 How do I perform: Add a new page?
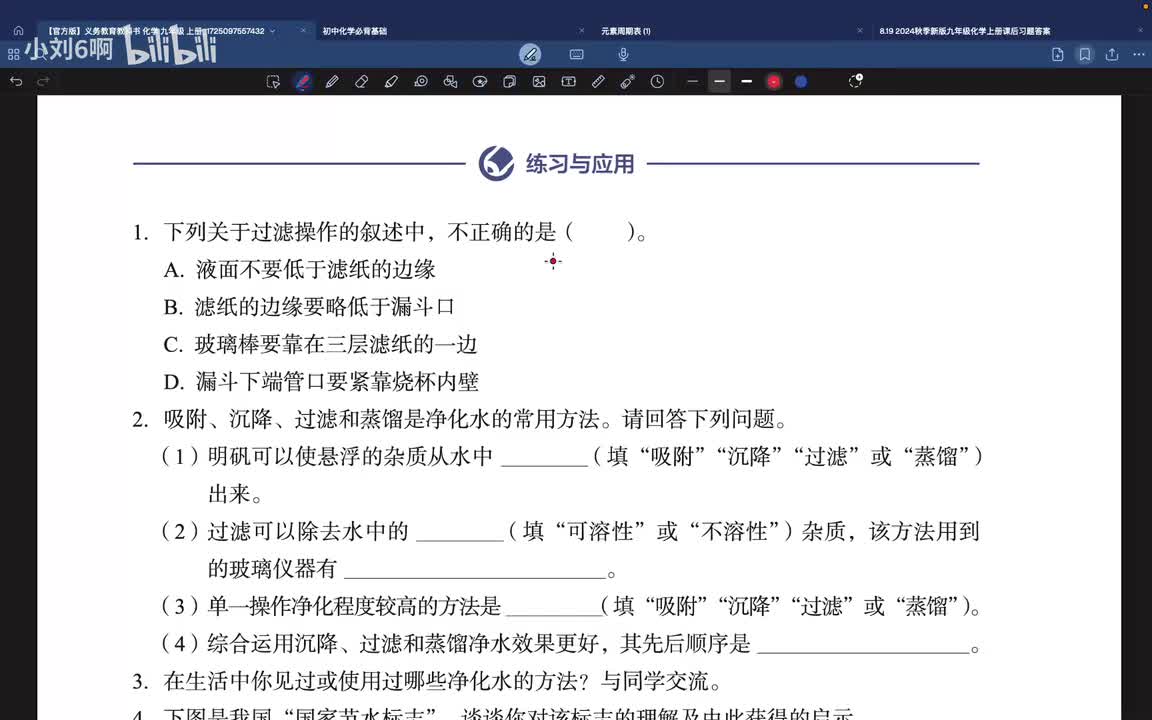1058,54
